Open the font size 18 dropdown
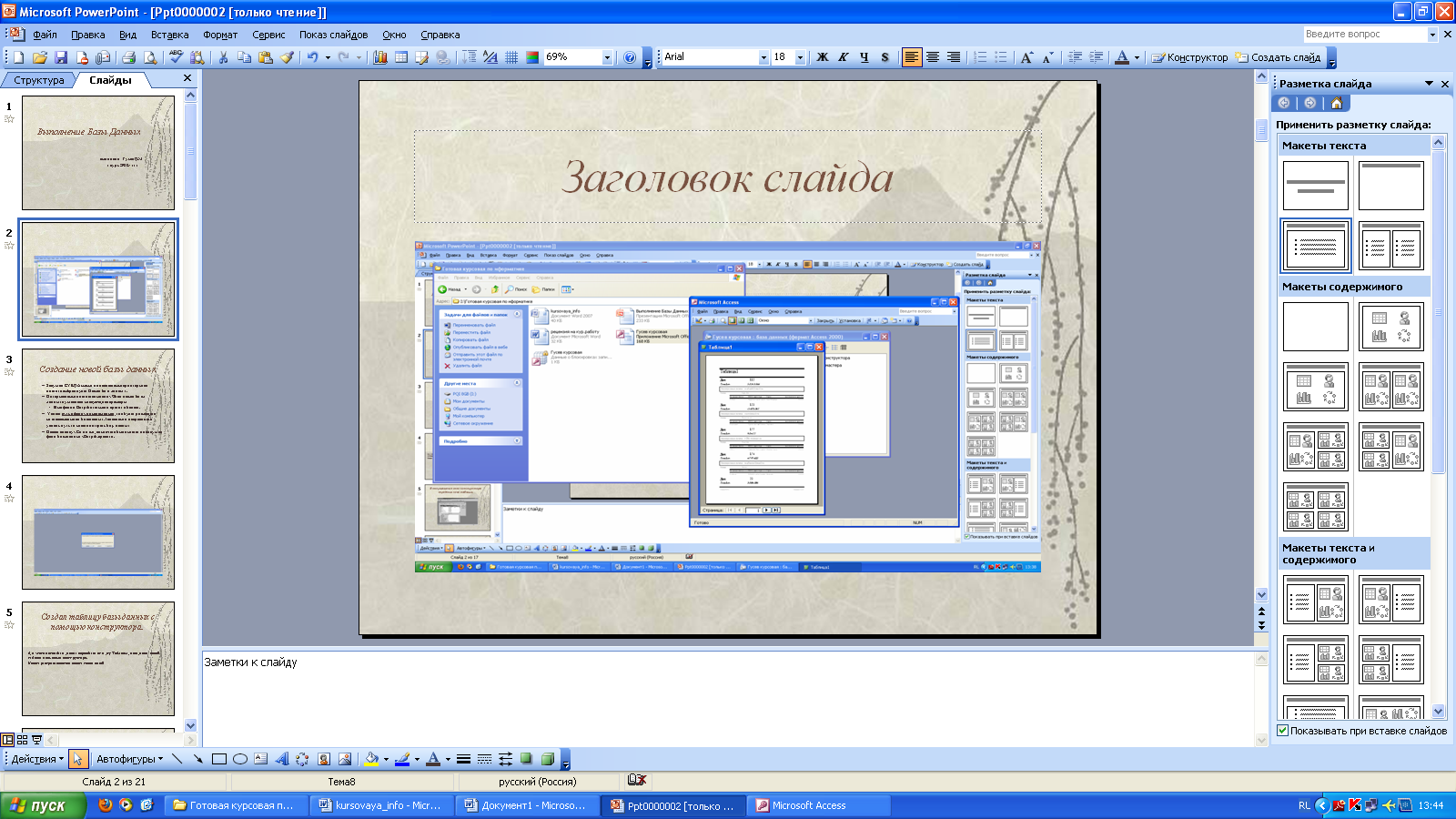The image size is (1456, 819). 800,57
